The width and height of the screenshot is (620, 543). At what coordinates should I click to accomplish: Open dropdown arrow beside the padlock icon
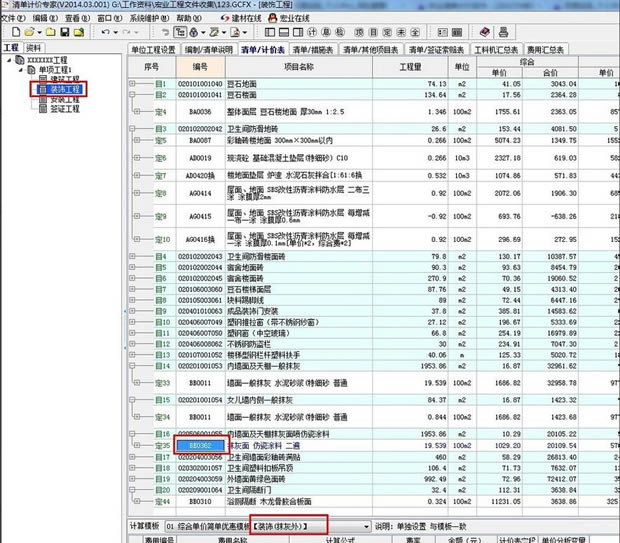point(203,33)
